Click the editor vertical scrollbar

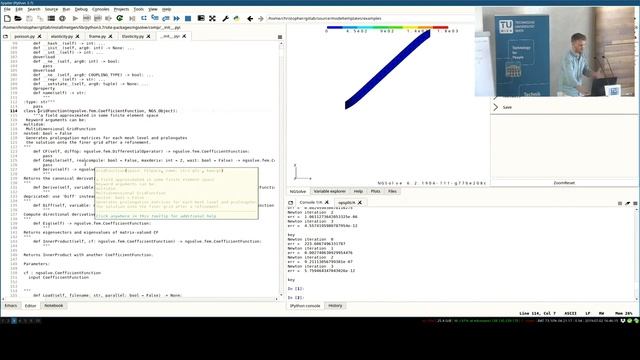[x=281, y=168]
